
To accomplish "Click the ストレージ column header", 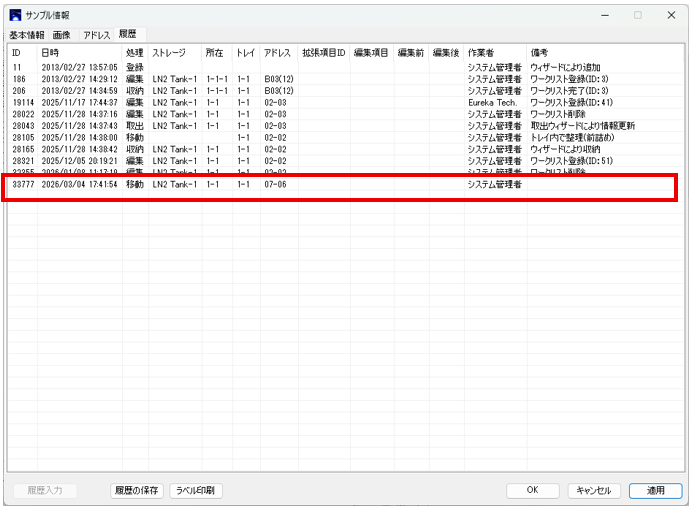I will pyautogui.click(x=168, y=52).
